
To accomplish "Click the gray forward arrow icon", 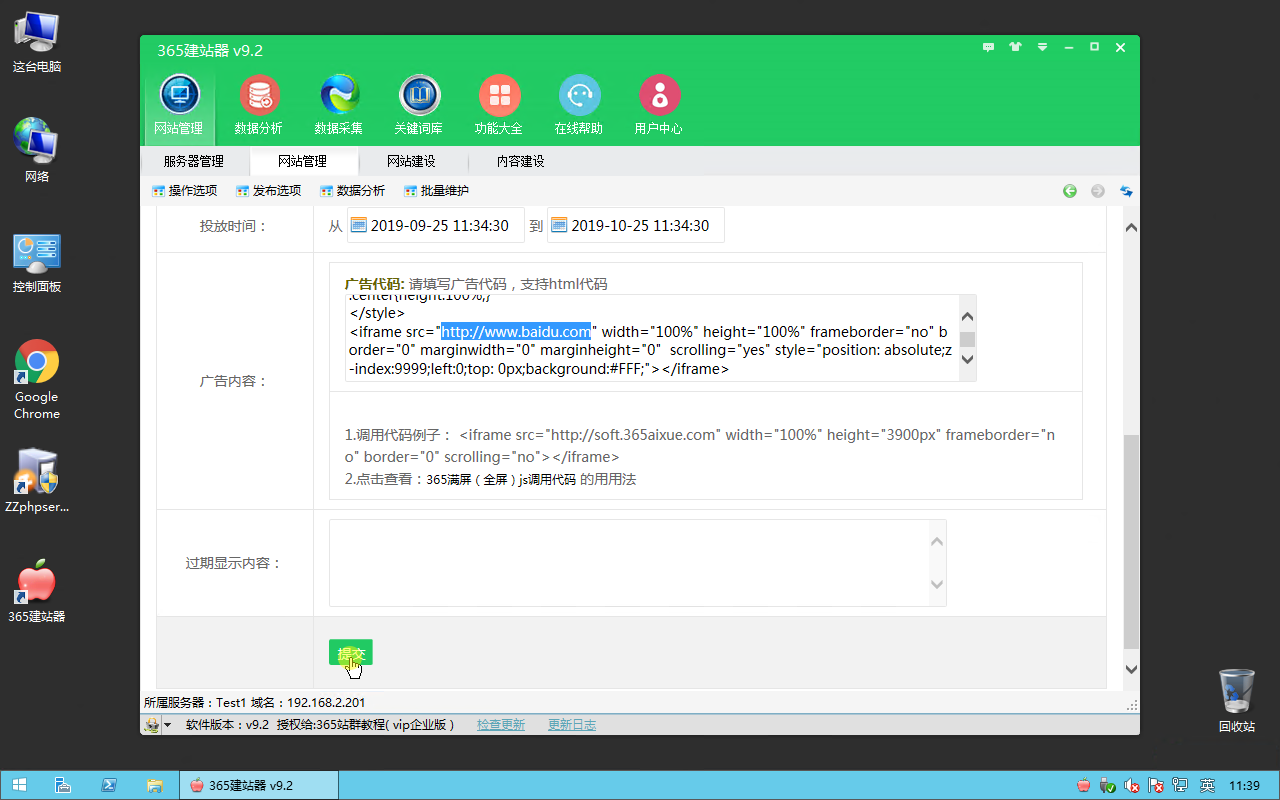I will tap(1098, 191).
